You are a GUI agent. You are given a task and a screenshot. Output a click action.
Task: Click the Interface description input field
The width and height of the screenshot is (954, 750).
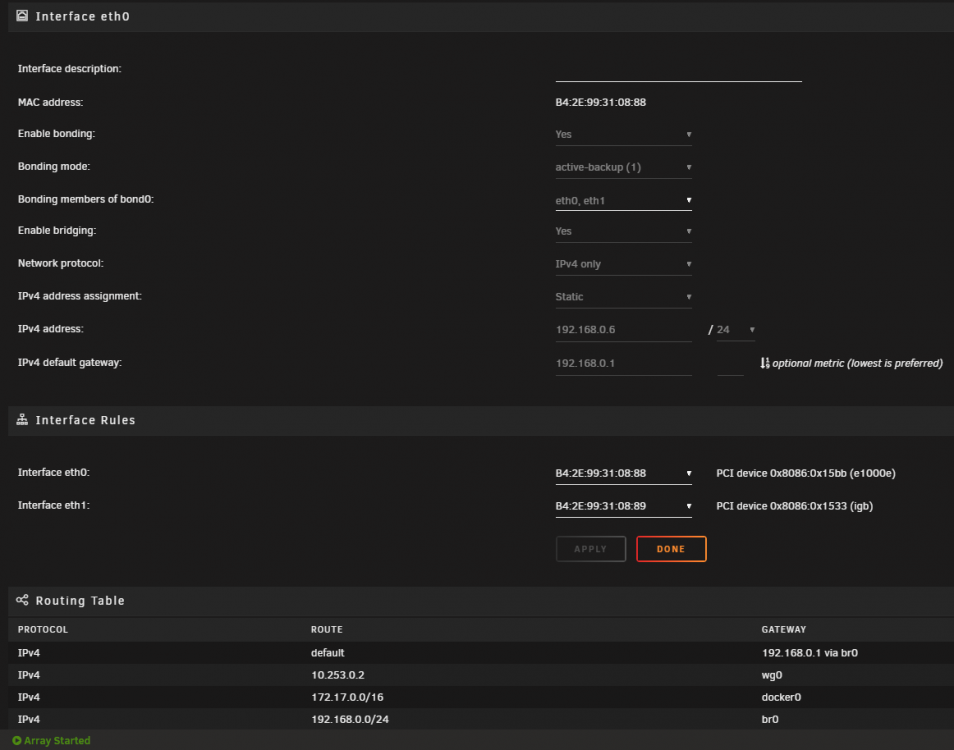point(678,71)
